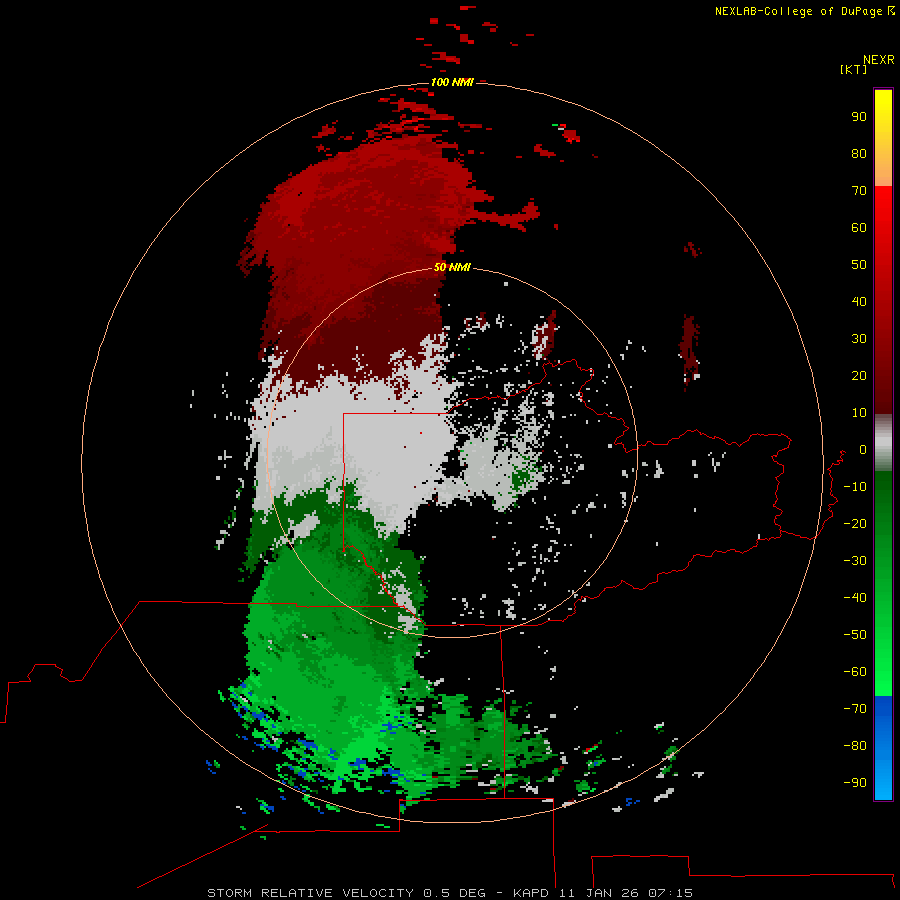Click the -60 value on the velocity scale
The width and height of the screenshot is (900, 900).
[x=855, y=672]
